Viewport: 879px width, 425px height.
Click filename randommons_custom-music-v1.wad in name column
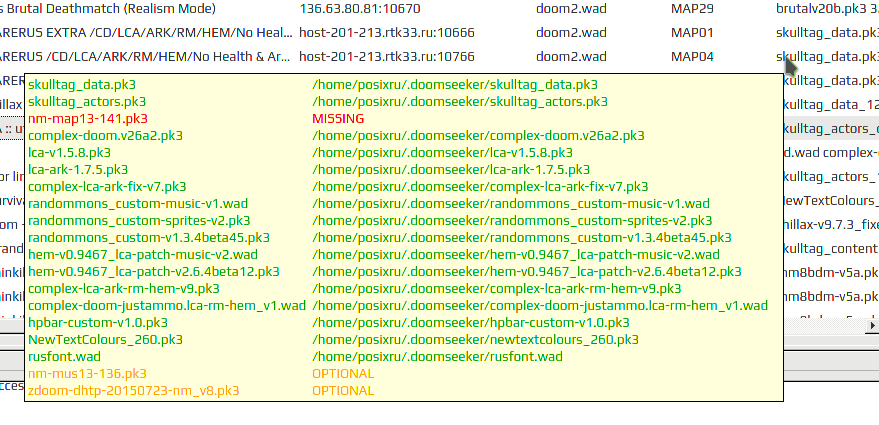click(x=138, y=204)
